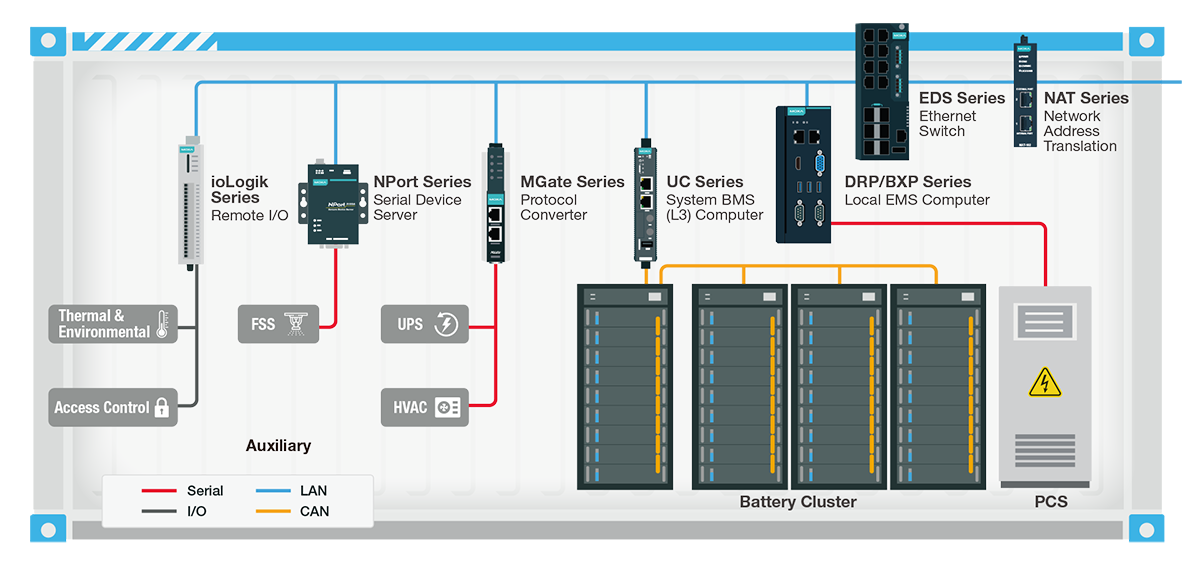This screenshot has width=1200, height=565.
Task: Click the Thermal & Environmental box
Action: point(113,324)
